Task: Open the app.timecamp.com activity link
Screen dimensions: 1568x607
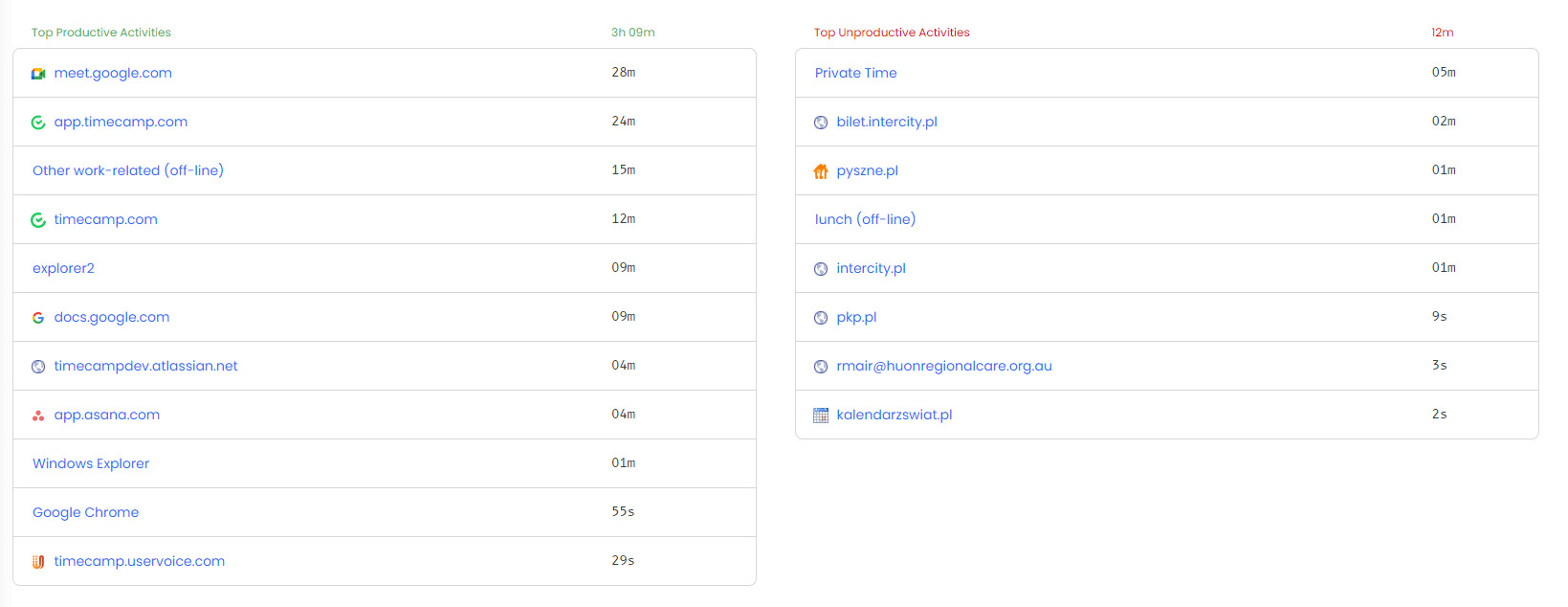Action: 121,122
